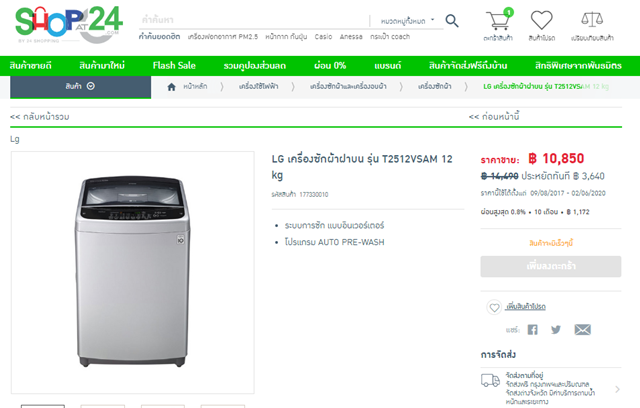This screenshot has height=408, width=640.
Task: Click the magnifying glass search icon
Action: tap(452, 20)
